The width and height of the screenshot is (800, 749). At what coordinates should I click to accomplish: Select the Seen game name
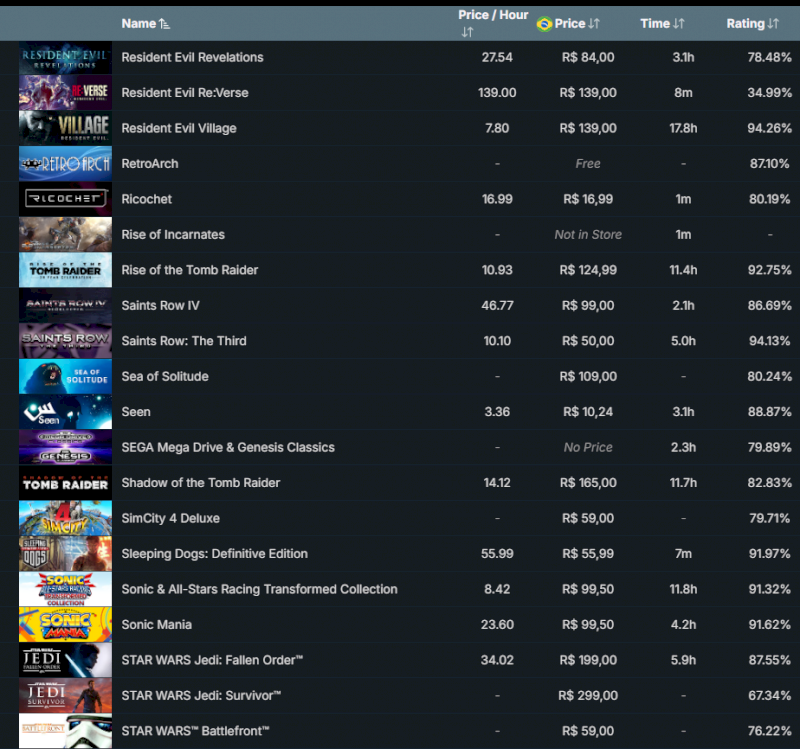[x=136, y=412]
